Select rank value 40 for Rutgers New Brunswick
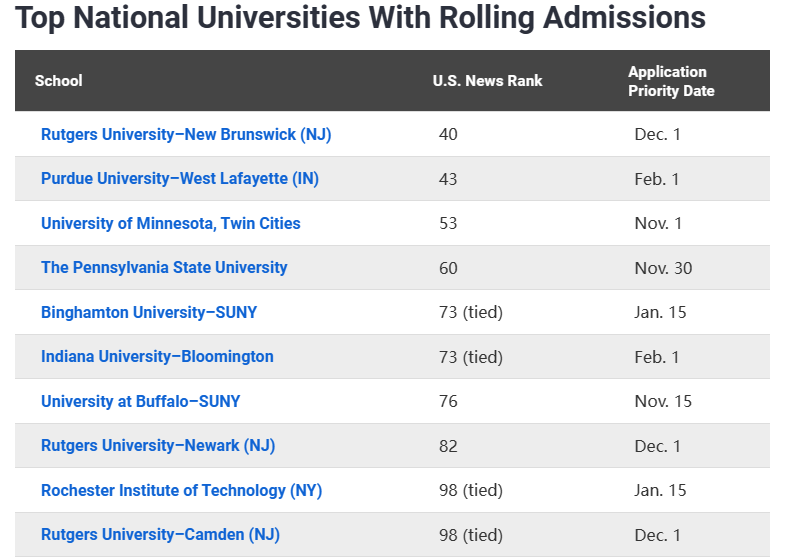The width and height of the screenshot is (788, 560). [x=448, y=135]
